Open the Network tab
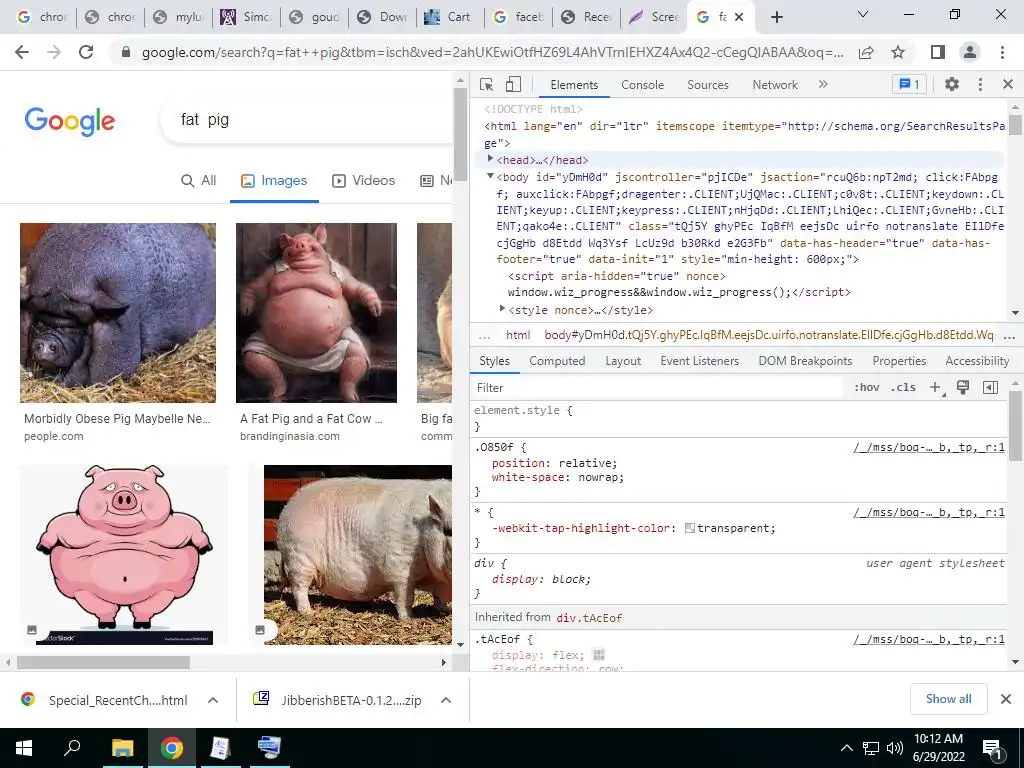1024x768 pixels. pyautogui.click(x=775, y=85)
